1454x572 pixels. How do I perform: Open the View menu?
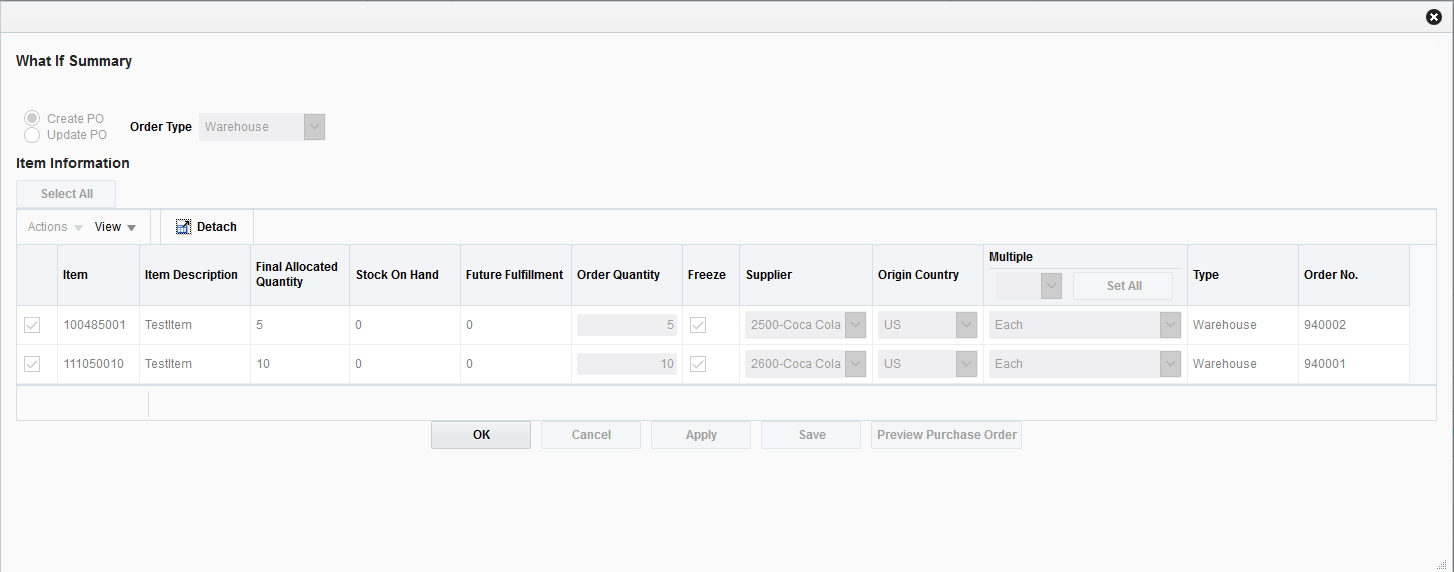click(x=115, y=227)
